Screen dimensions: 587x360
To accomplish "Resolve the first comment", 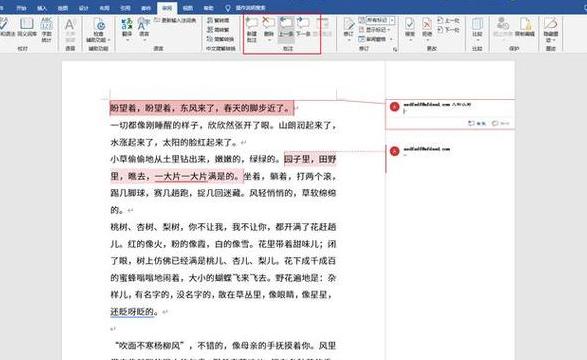I will pyautogui.click(x=501, y=123).
